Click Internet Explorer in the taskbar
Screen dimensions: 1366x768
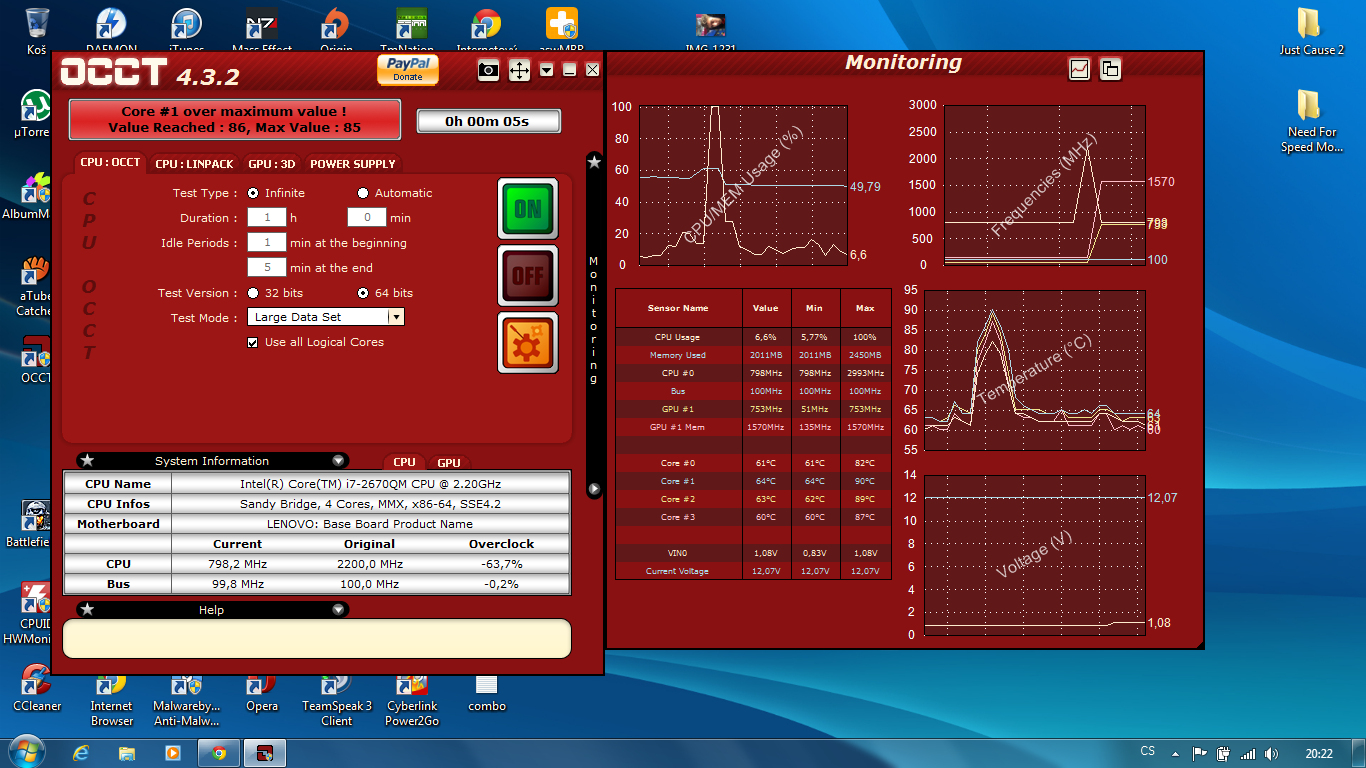point(81,753)
